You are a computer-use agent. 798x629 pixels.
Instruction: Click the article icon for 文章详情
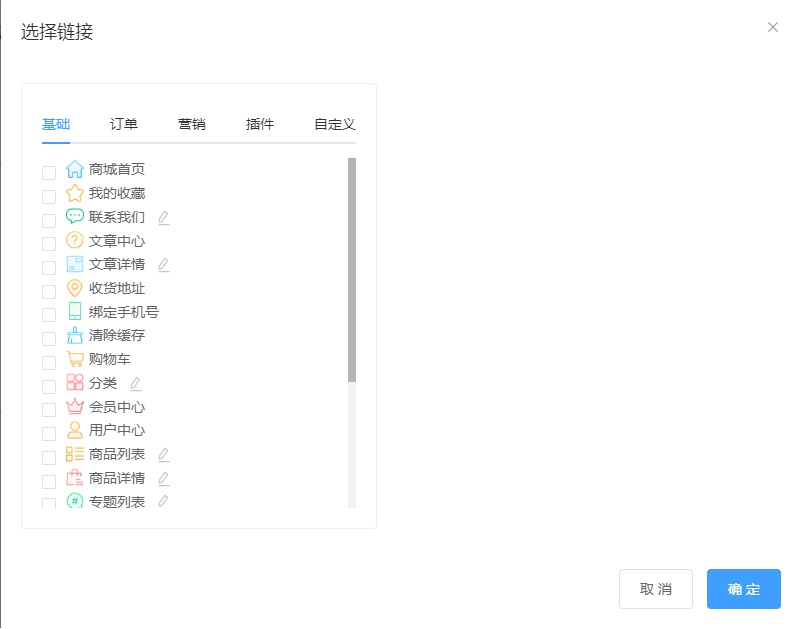[75, 264]
